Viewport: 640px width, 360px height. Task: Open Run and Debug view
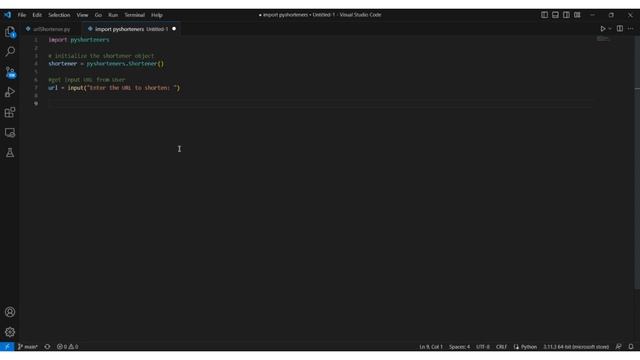click(10, 92)
